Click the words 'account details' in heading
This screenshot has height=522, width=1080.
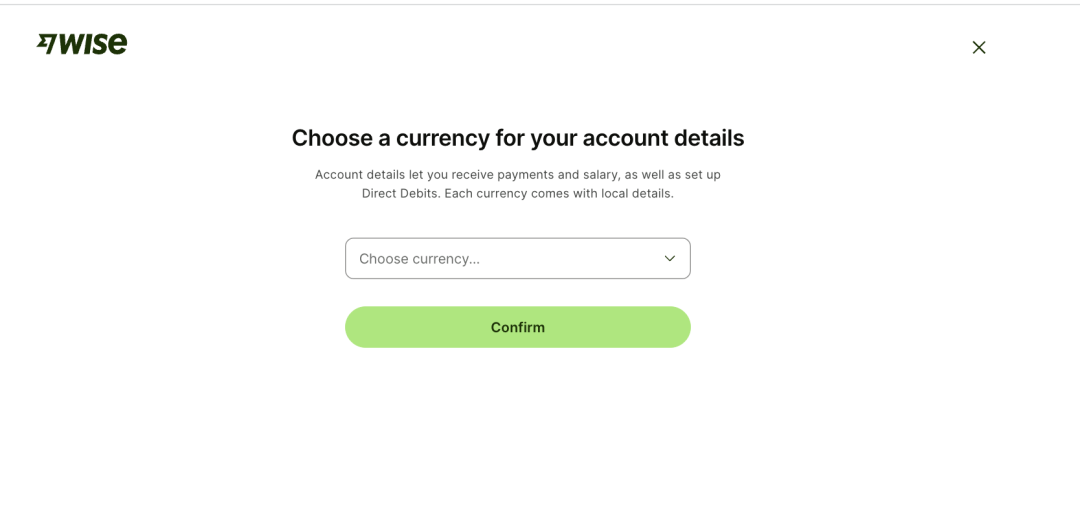pos(663,138)
